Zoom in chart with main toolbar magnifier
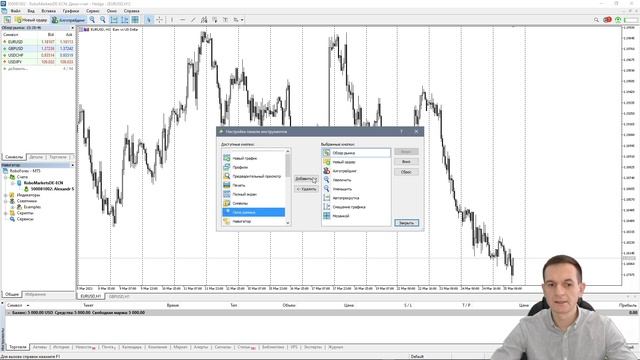Screen dimensions: 640x360 (x=92, y=20)
